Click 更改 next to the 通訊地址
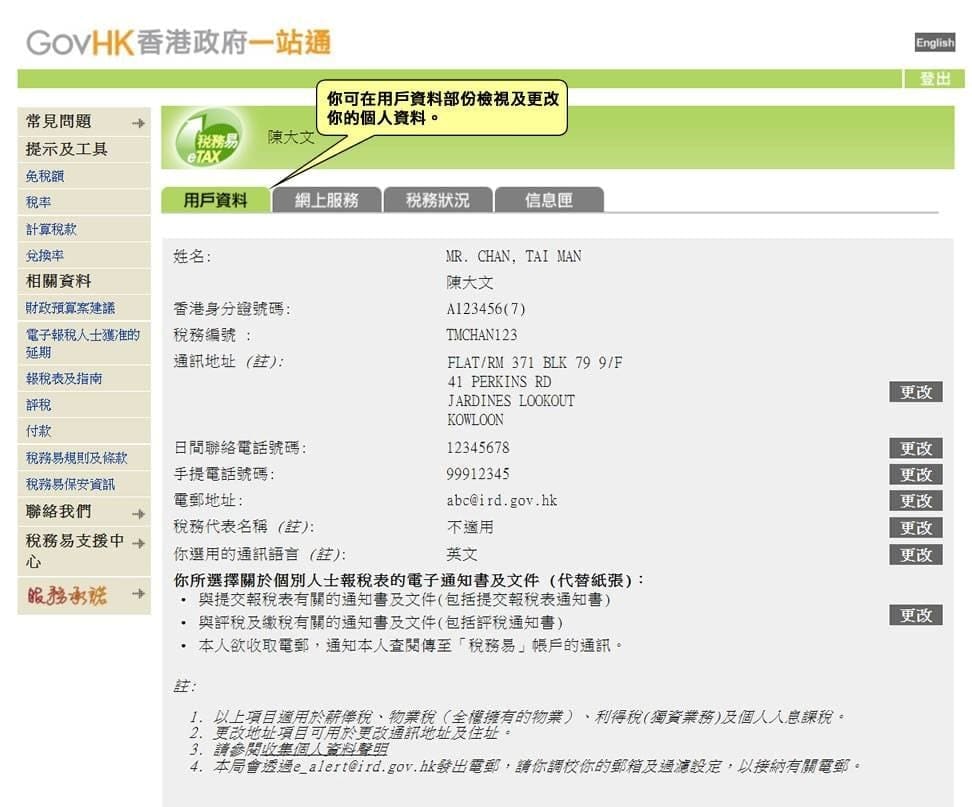The width and height of the screenshot is (972, 807). tap(915, 392)
